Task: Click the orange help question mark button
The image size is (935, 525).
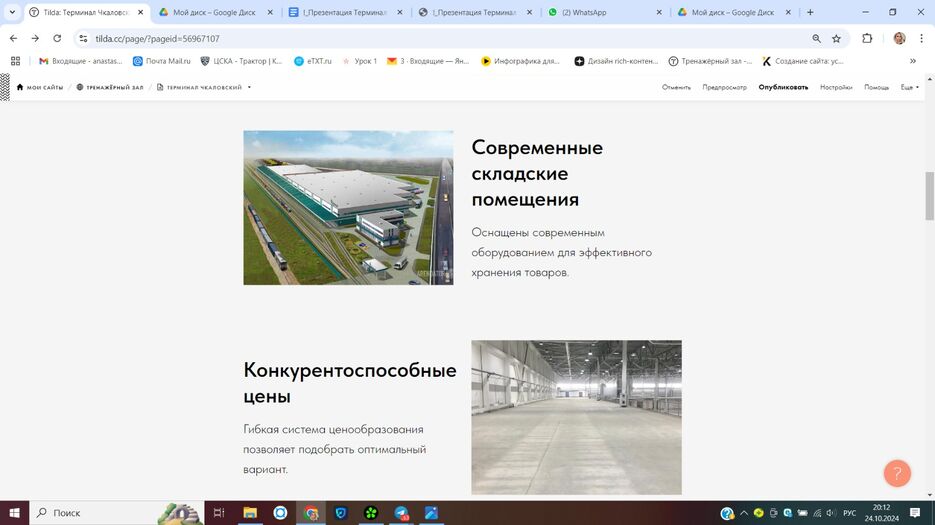Action: (x=897, y=474)
